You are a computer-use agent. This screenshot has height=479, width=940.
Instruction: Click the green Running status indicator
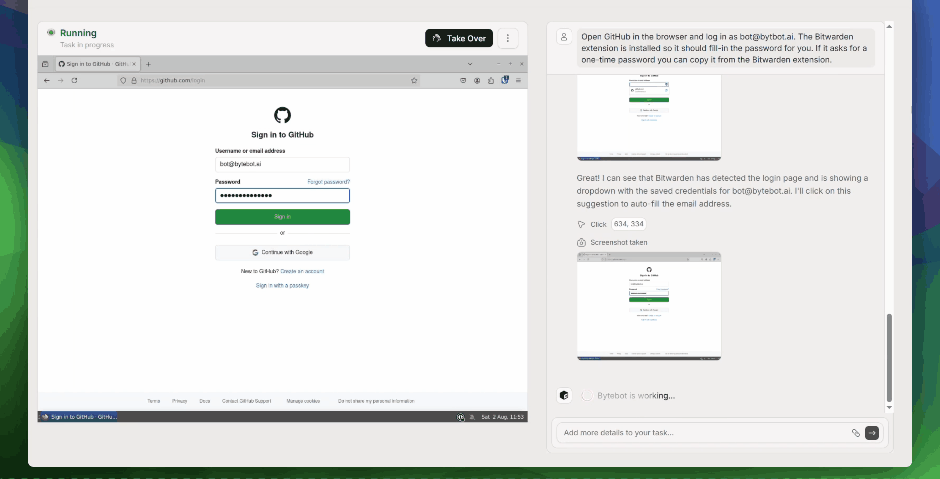(51, 32)
